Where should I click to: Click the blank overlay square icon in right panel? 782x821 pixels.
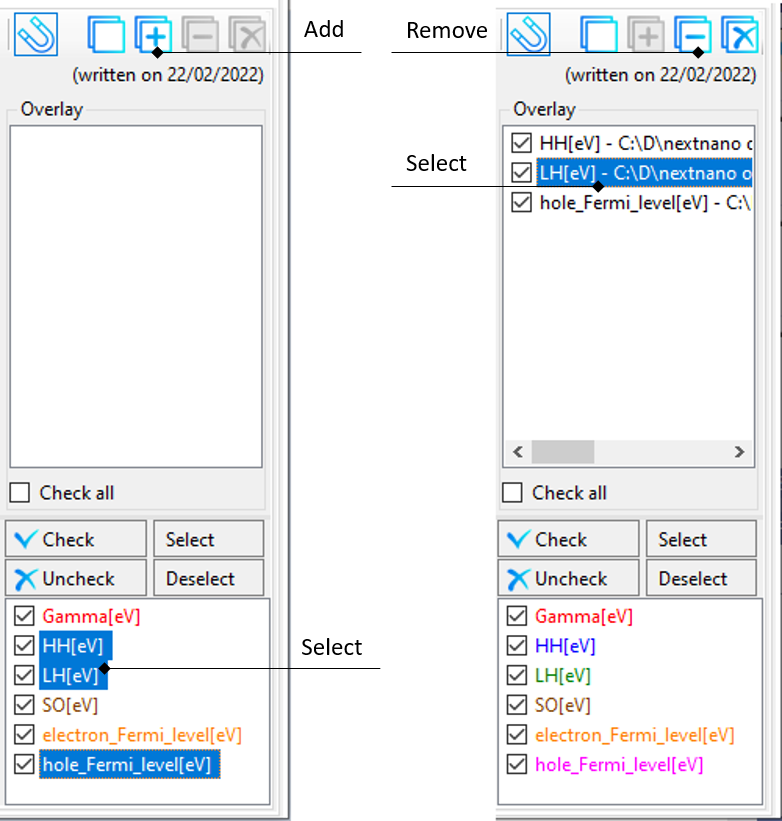coord(600,35)
